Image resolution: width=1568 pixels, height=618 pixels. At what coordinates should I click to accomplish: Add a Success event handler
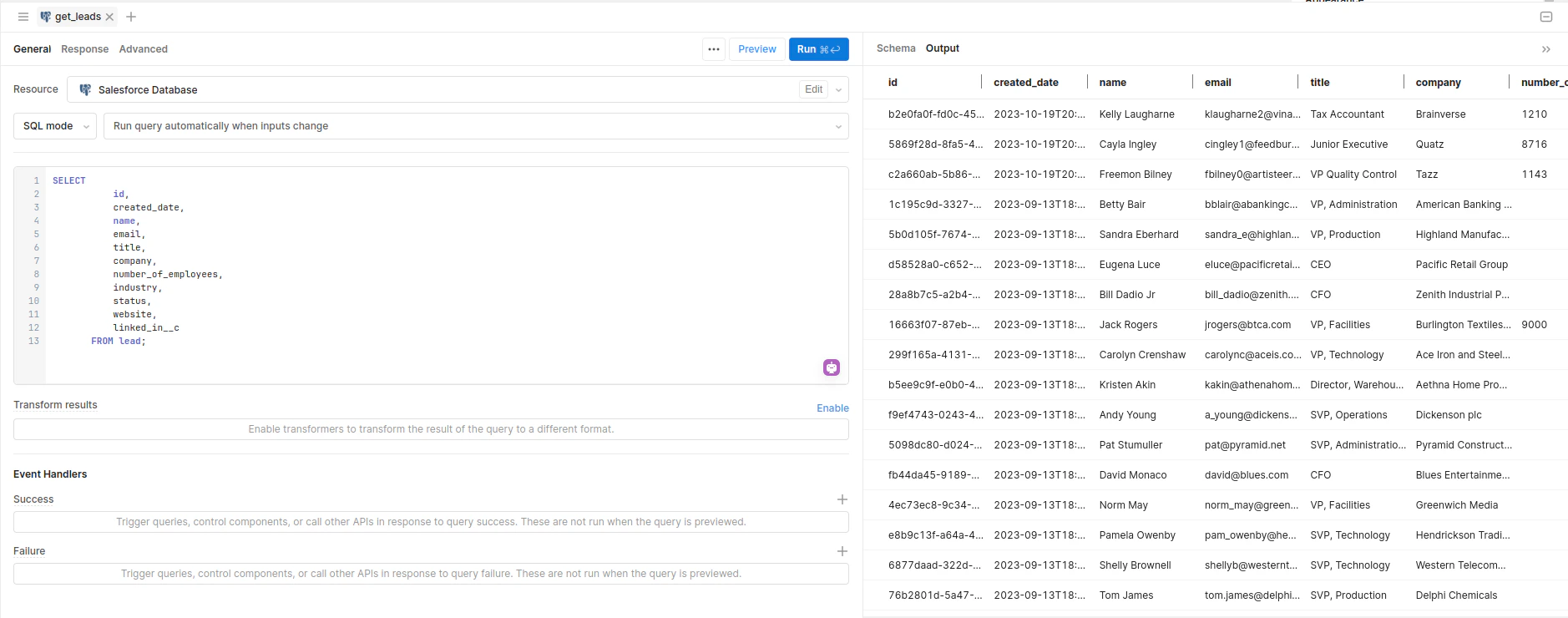(842, 499)
